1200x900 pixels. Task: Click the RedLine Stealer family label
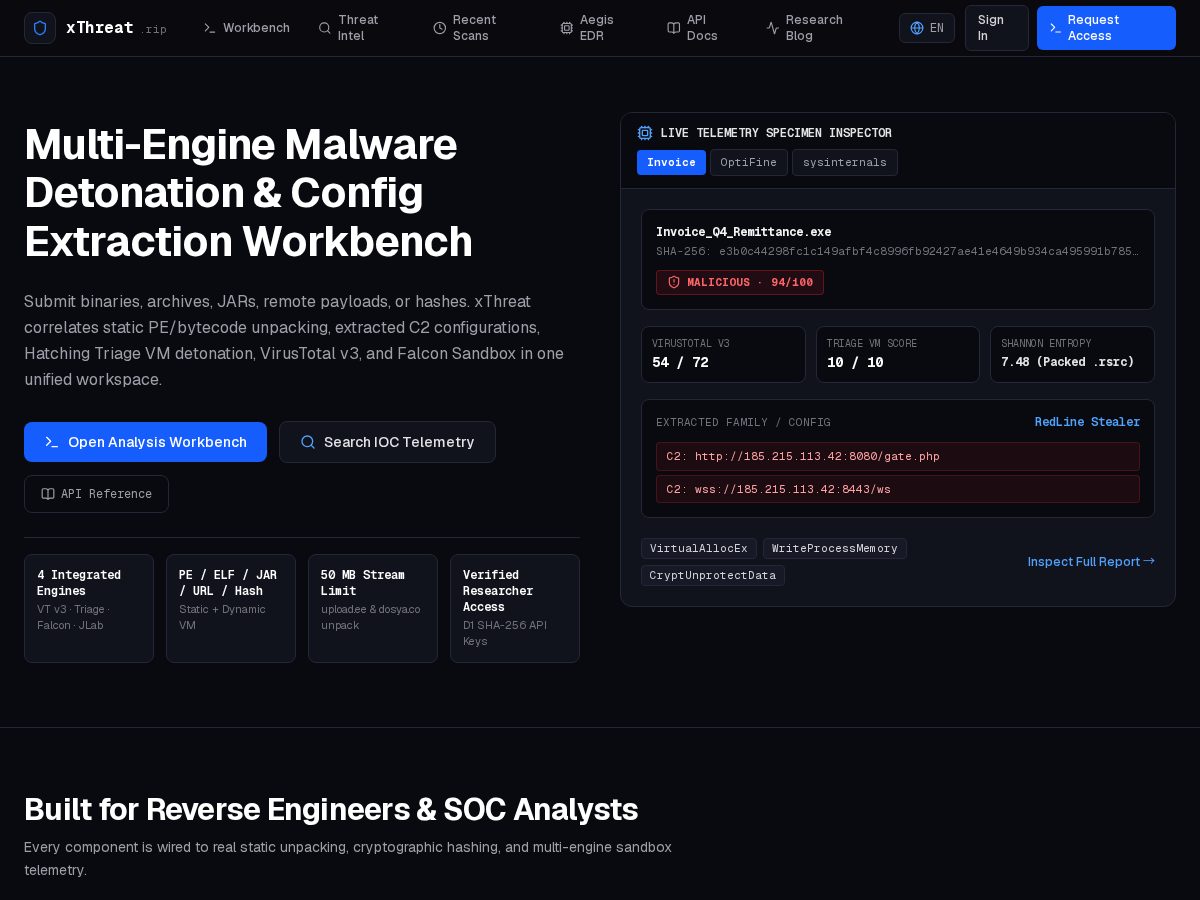tap(1087, 422)
